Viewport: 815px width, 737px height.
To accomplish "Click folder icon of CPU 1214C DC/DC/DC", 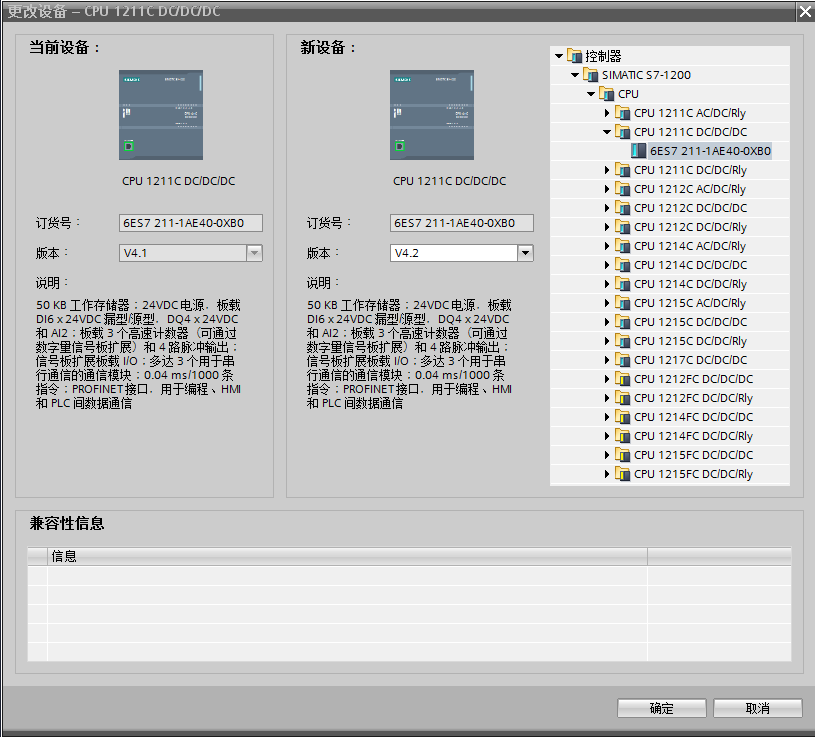I will (623, 265).
